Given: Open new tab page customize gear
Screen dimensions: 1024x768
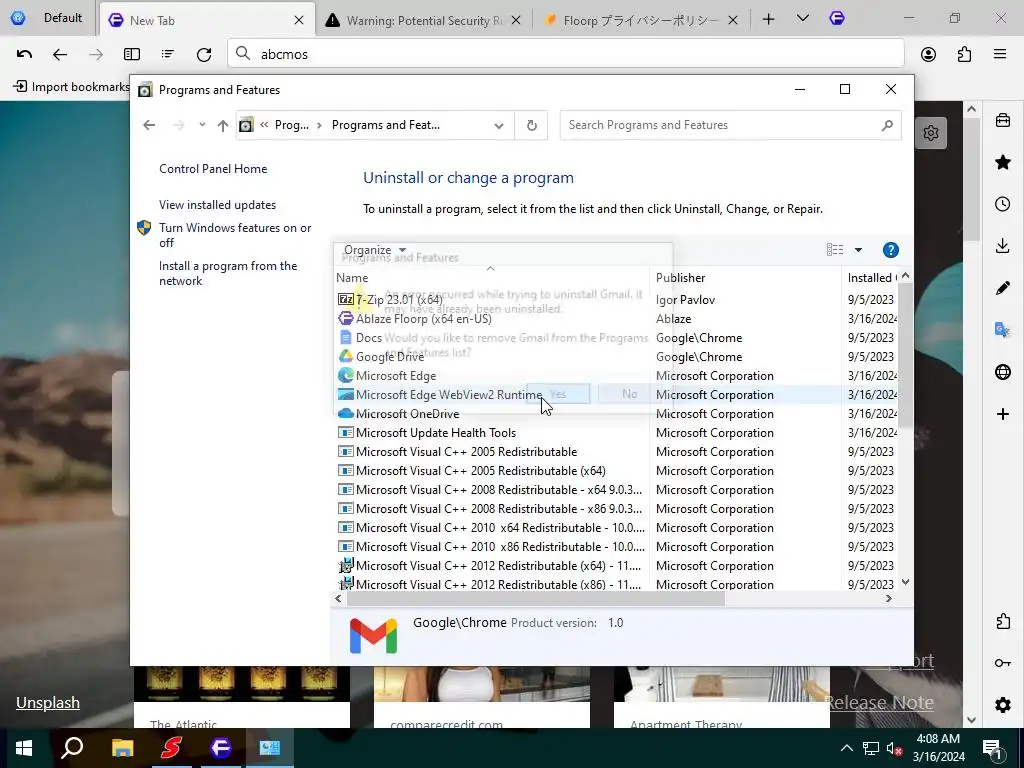Looking at the screenshot, I should coord(931,133).
